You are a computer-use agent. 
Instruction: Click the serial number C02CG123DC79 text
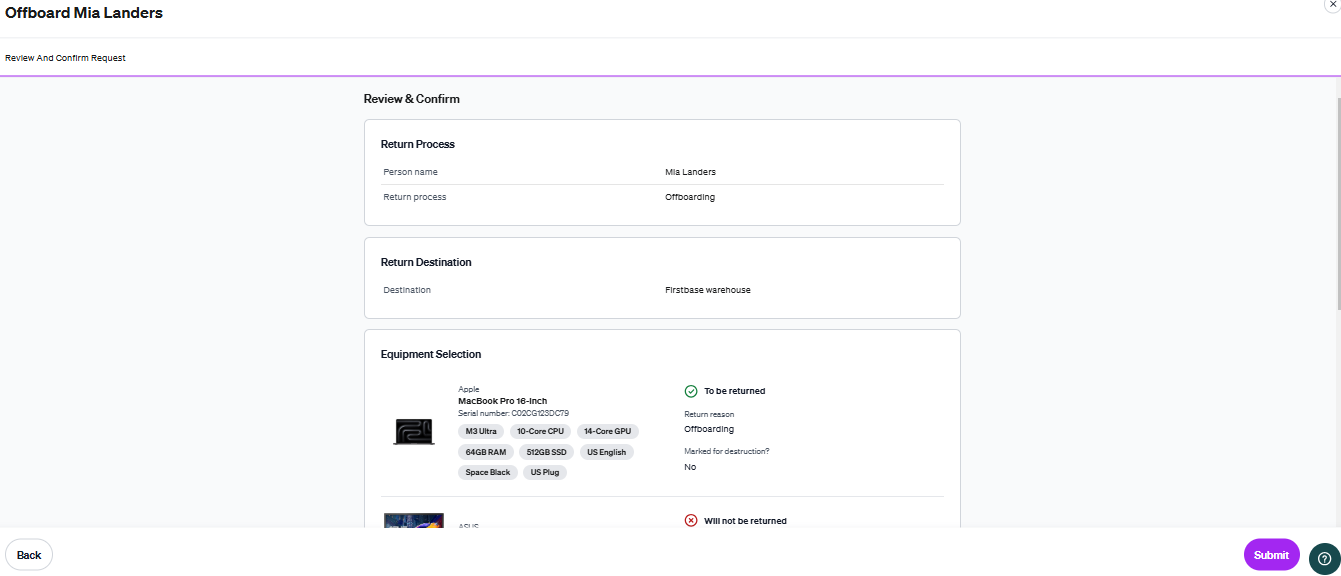coord(514,413)
